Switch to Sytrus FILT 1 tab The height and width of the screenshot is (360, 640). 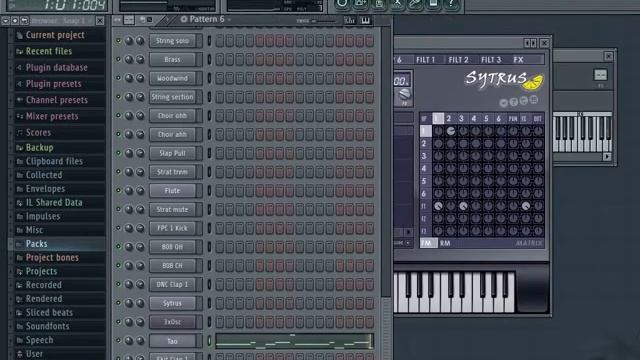[x=426, y=60]
